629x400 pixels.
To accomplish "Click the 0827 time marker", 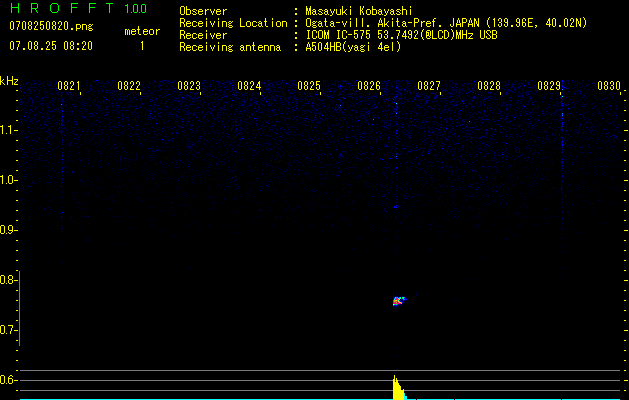I will click(429, 86).
